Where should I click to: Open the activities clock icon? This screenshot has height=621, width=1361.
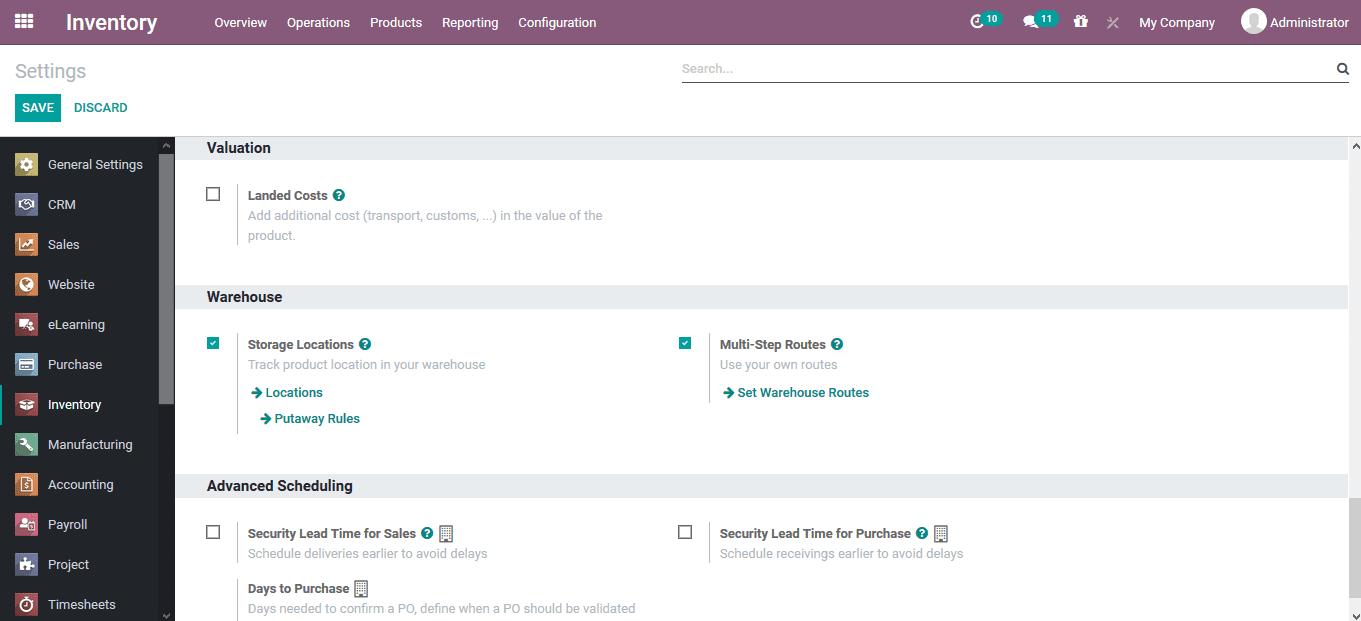978,19
